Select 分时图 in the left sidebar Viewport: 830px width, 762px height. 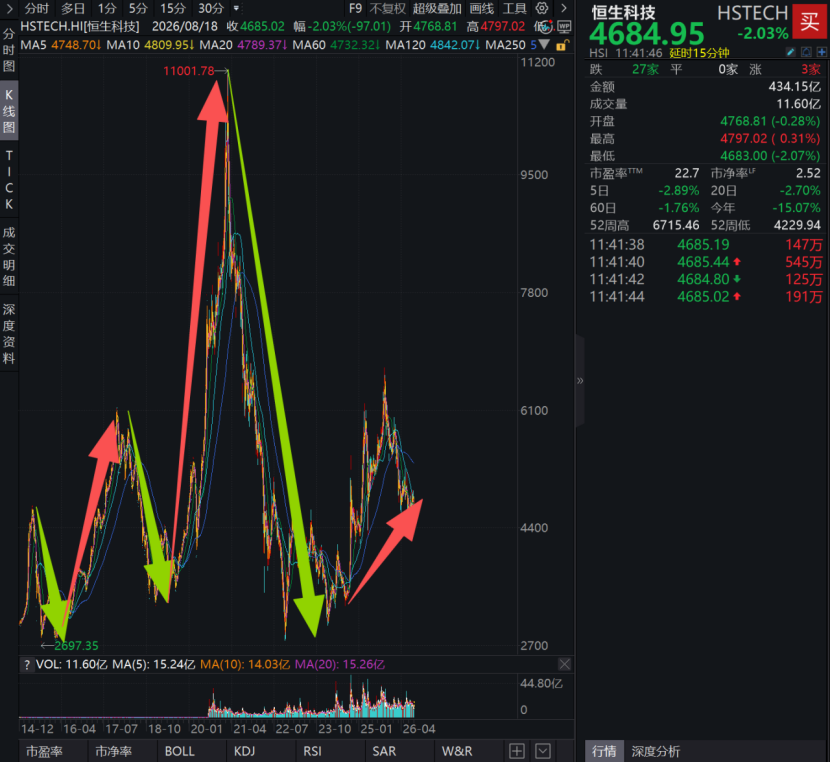(9, 50)
